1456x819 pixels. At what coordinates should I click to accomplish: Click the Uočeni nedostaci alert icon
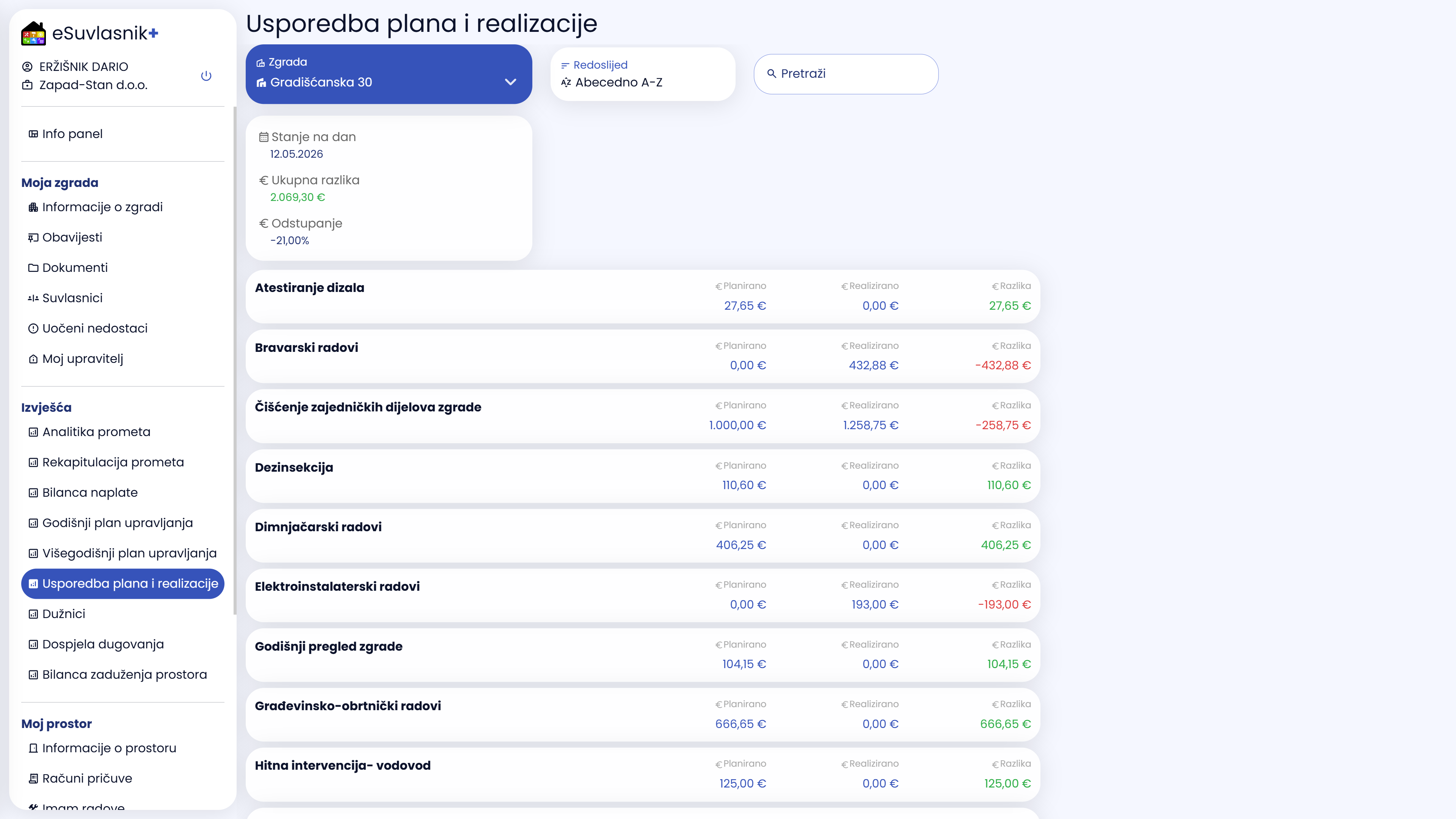pos(33,328)
